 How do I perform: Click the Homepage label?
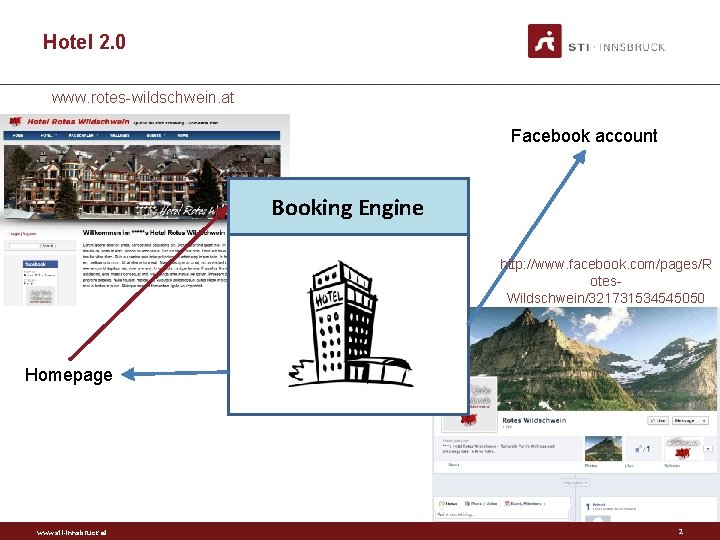click(x=69, y=375)
